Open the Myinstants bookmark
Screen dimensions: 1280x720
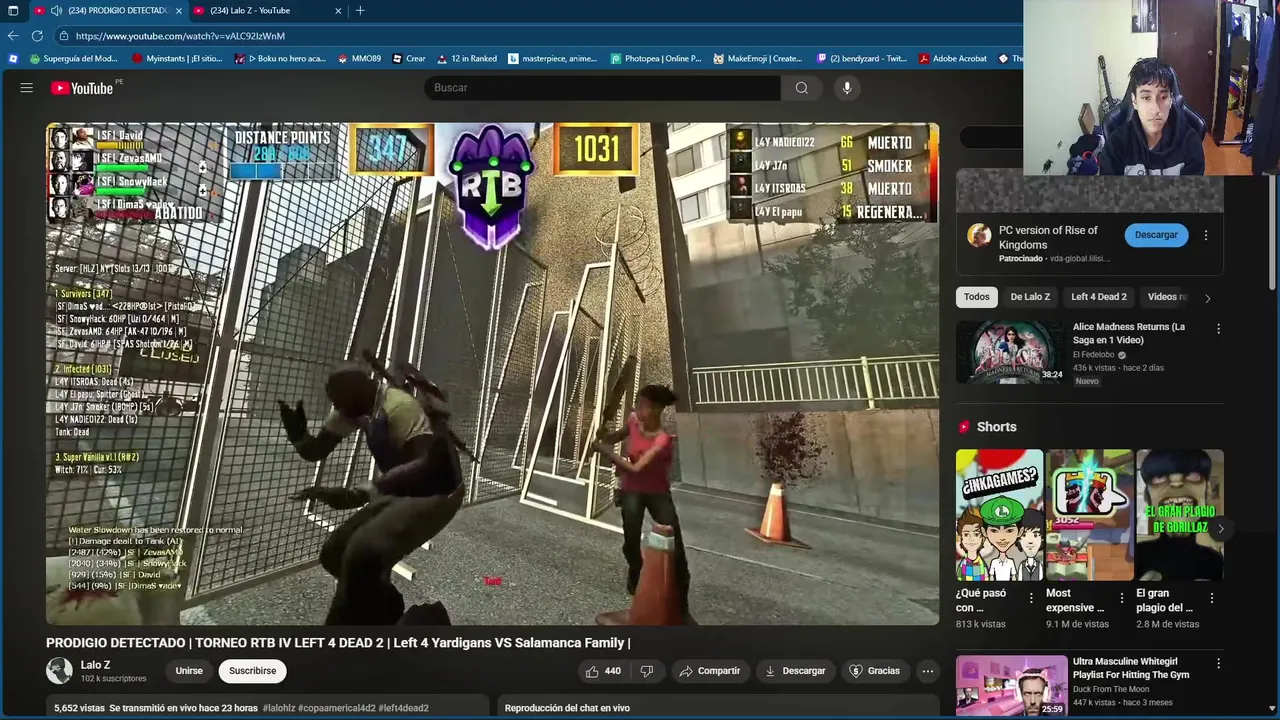click(x=178, y=59)
